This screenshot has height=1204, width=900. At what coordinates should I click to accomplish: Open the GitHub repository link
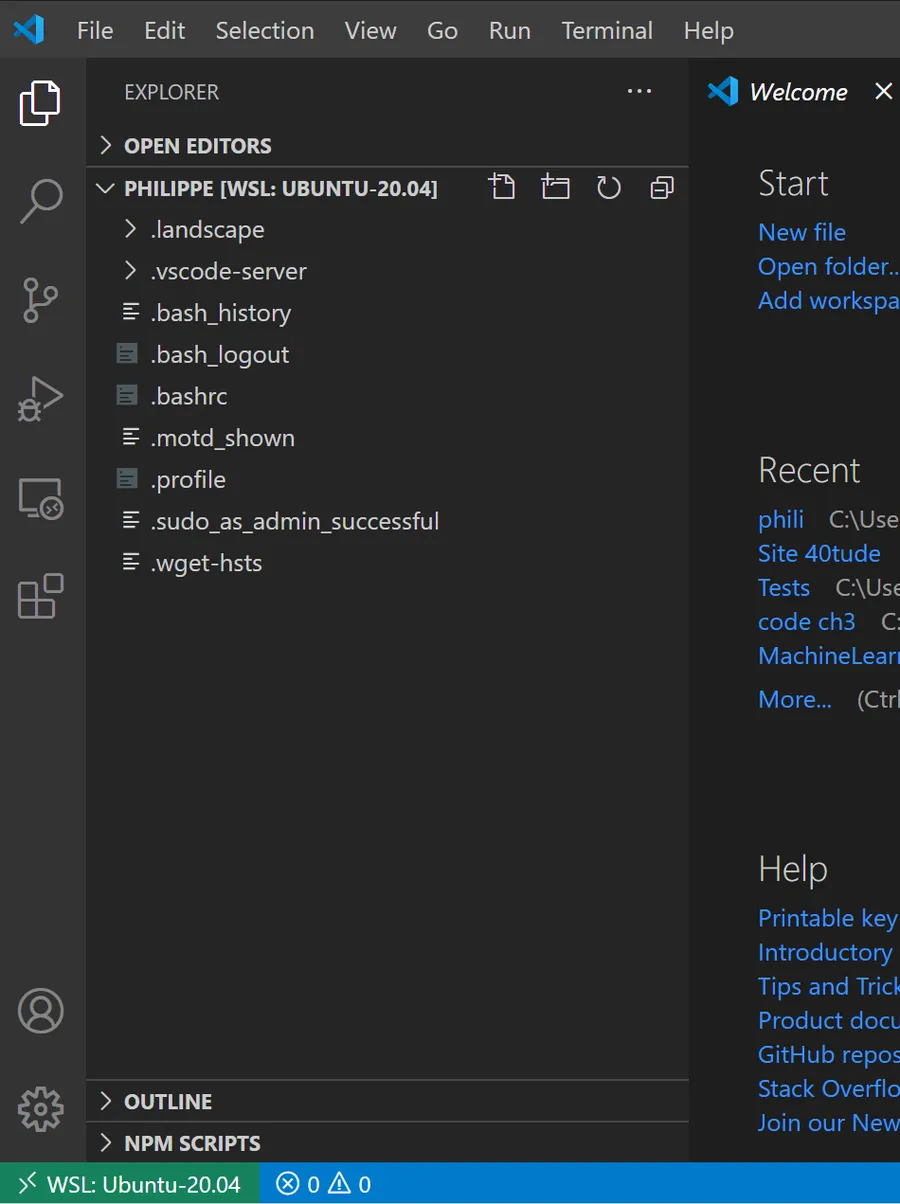point(828,1054)
